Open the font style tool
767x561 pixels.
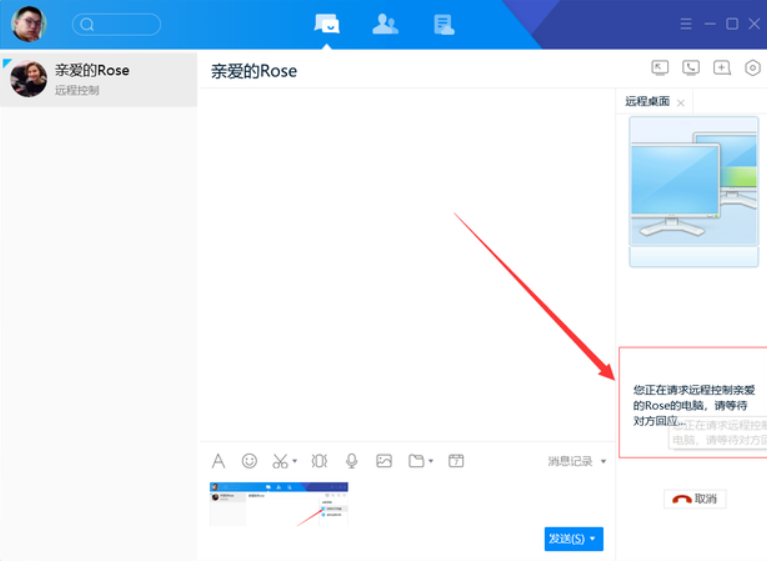(218, 461)
